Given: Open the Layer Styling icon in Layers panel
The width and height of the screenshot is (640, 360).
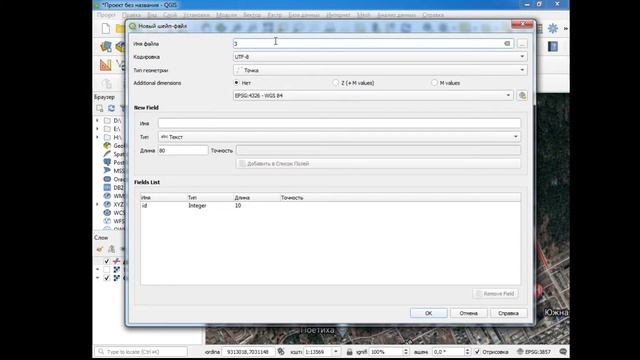Looking at the screenshot, I should pyautogui.click(x=100, y=249).
